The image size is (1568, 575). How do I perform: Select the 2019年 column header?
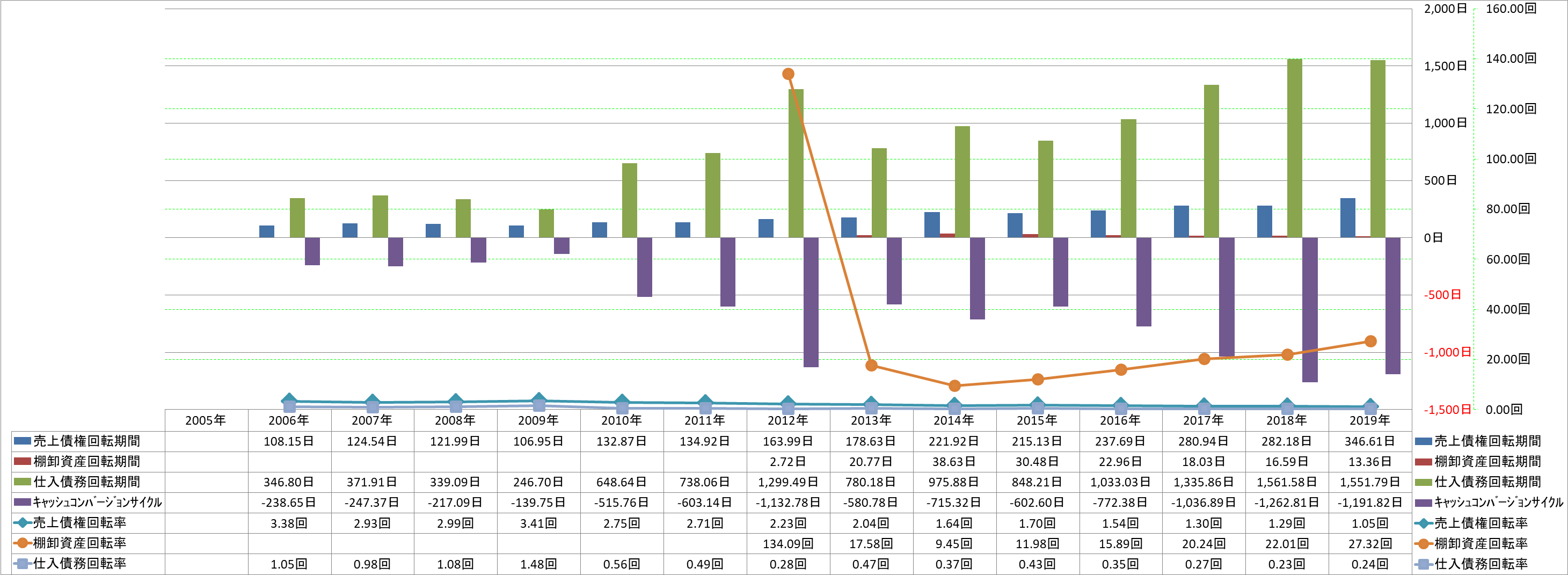pos(1370,420)
